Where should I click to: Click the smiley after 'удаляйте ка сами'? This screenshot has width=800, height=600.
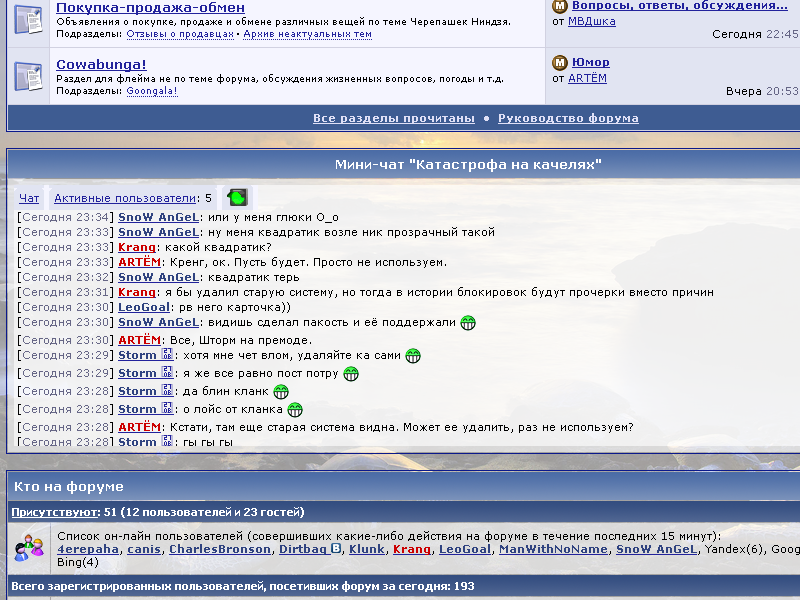tap(413, 356)
